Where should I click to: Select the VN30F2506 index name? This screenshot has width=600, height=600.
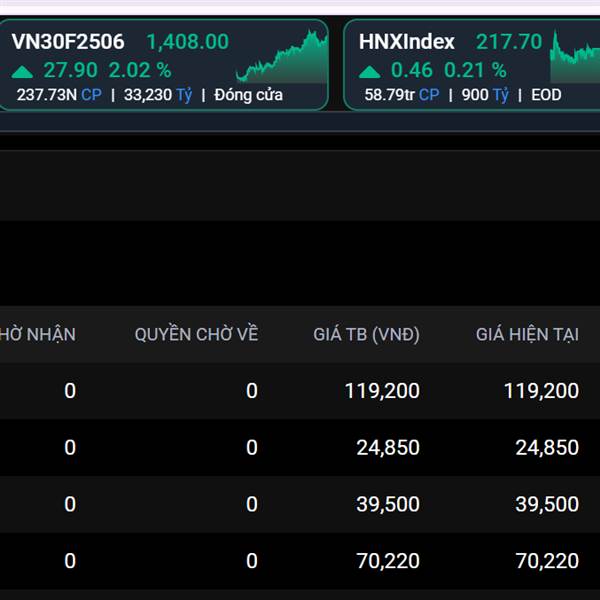[x=68, y=42]
